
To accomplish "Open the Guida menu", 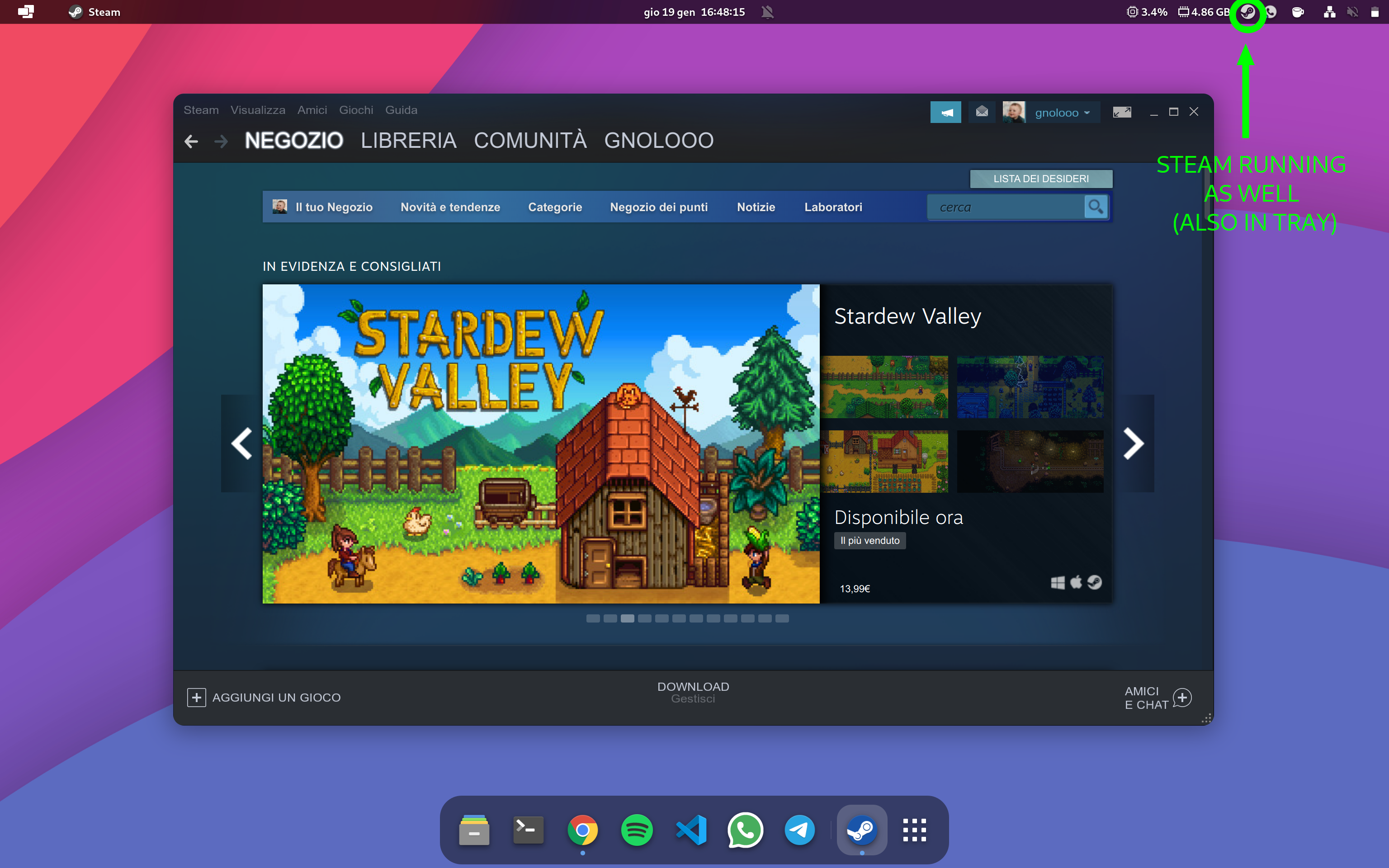I will point(401,110).
